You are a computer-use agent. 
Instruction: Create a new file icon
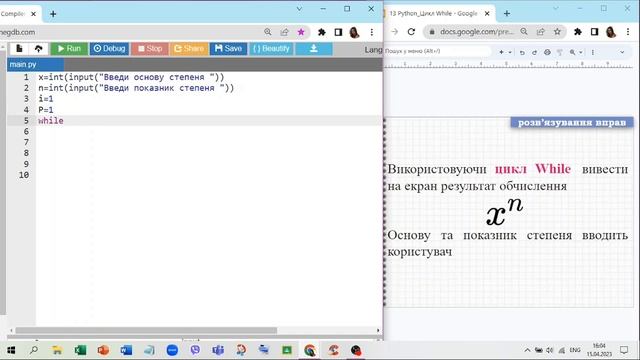point(19,49)
